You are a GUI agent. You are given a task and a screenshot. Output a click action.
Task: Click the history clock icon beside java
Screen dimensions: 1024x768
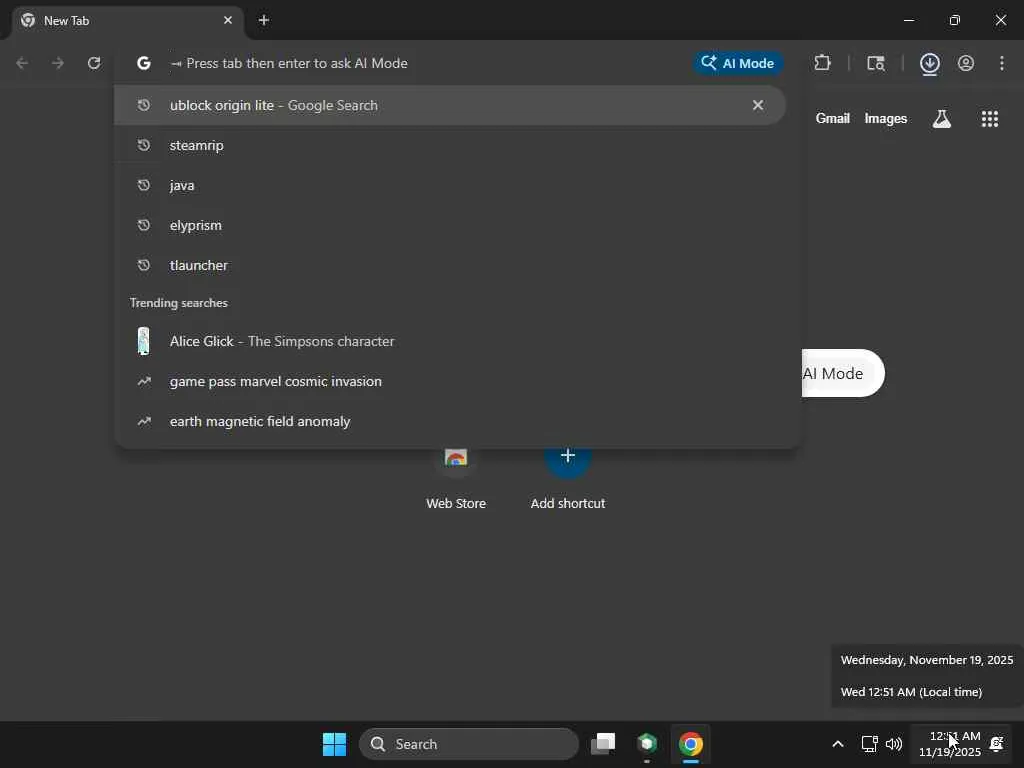click(x=144, y=185)
